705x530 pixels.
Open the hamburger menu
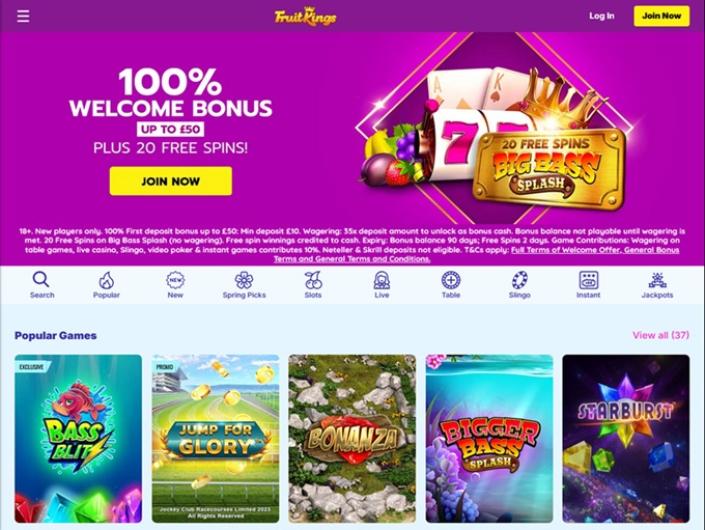tap(23, 16)
